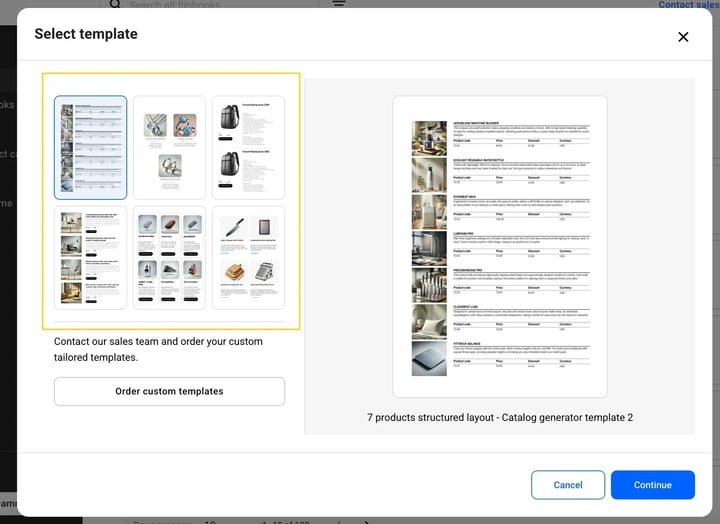The height and width of the screenshot is (524, 720).
Task: Click the 'Contact our sales team' text
Action: click(x=158, y=349)
